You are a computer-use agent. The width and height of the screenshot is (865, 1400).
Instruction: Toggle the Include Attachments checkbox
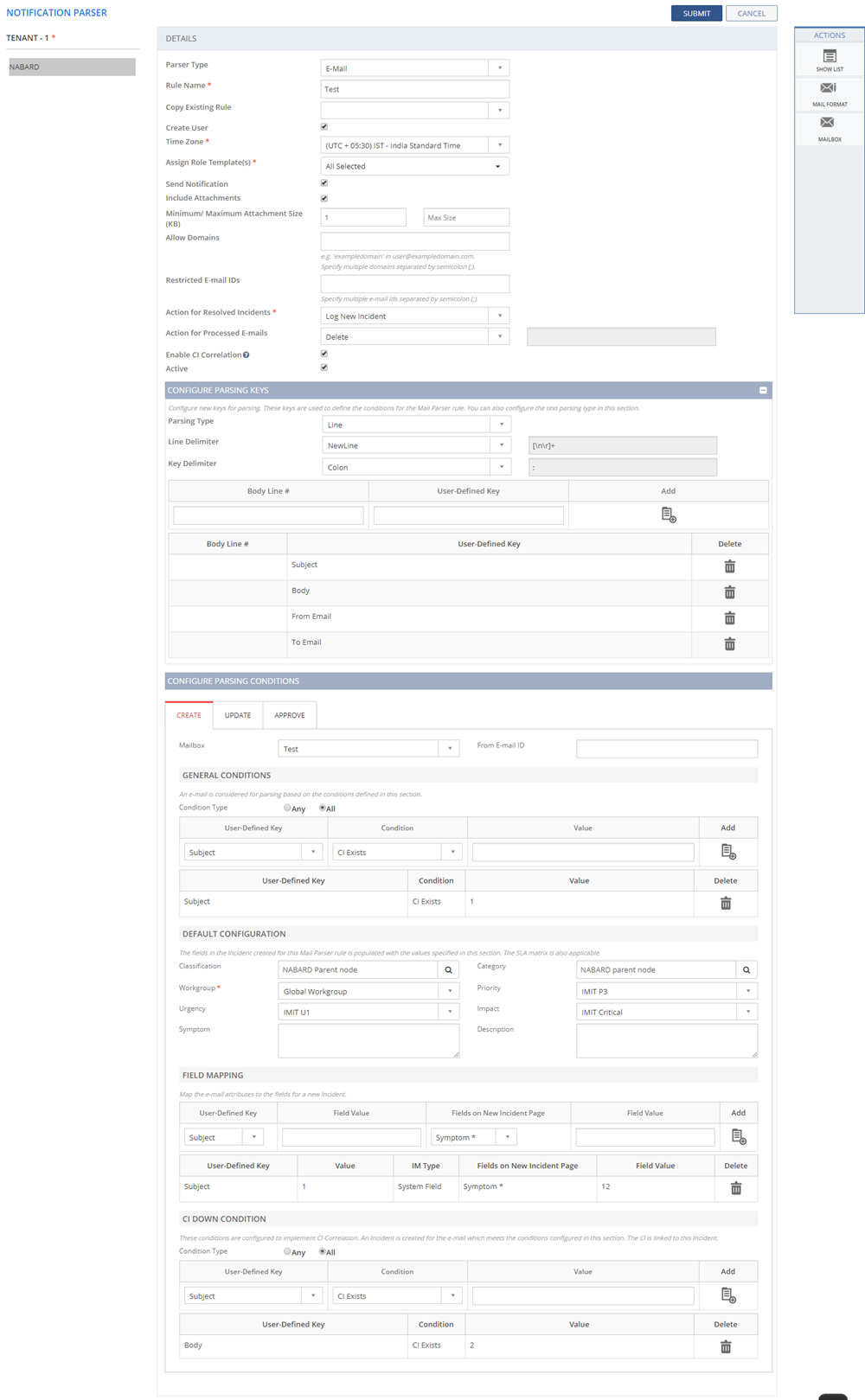click(324, 198)
